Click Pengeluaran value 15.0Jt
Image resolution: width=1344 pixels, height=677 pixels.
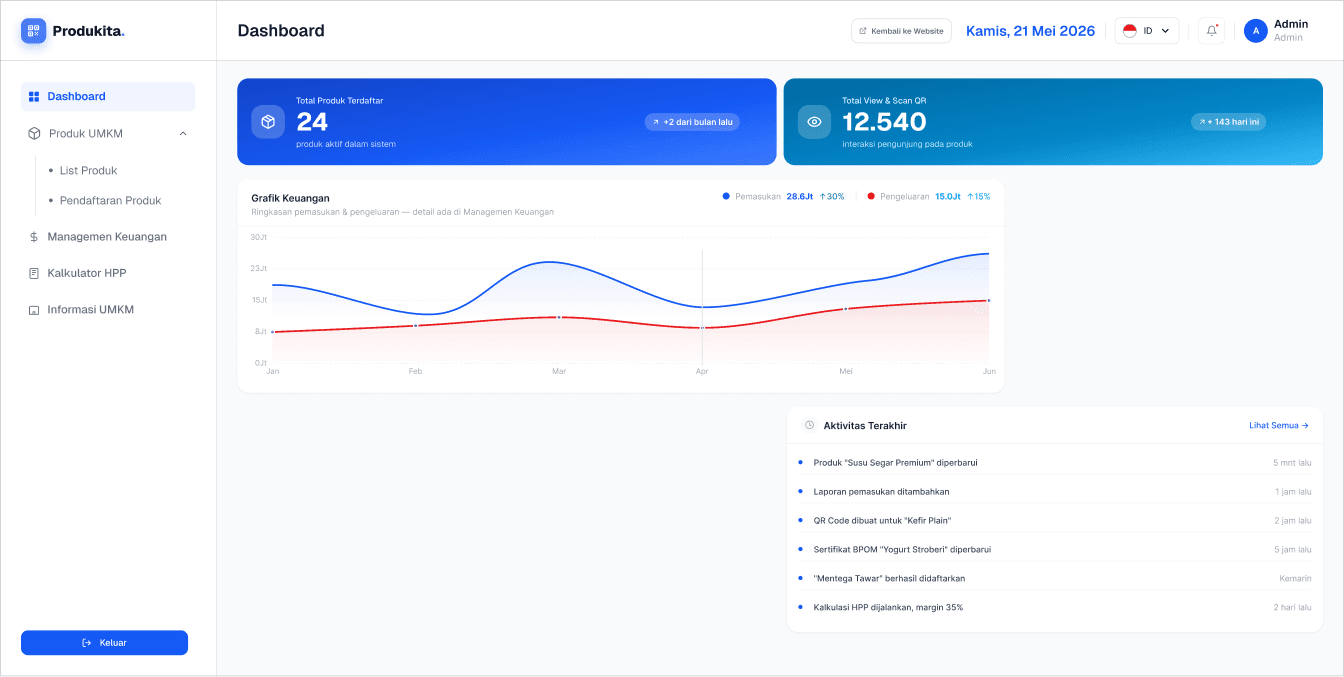point(948,197)
